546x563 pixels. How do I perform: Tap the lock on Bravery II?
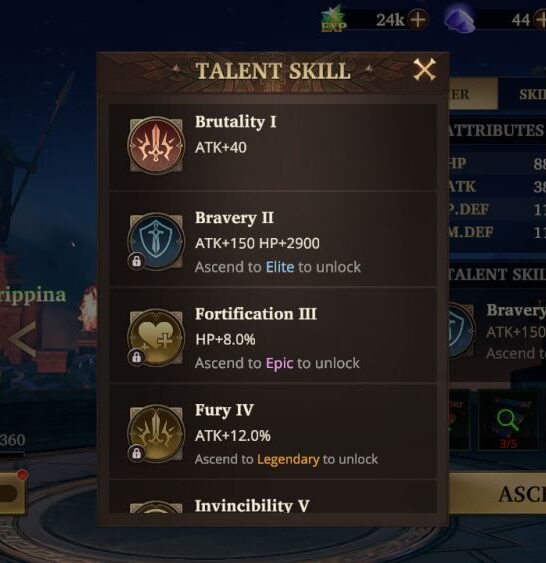tap(136, 261)
